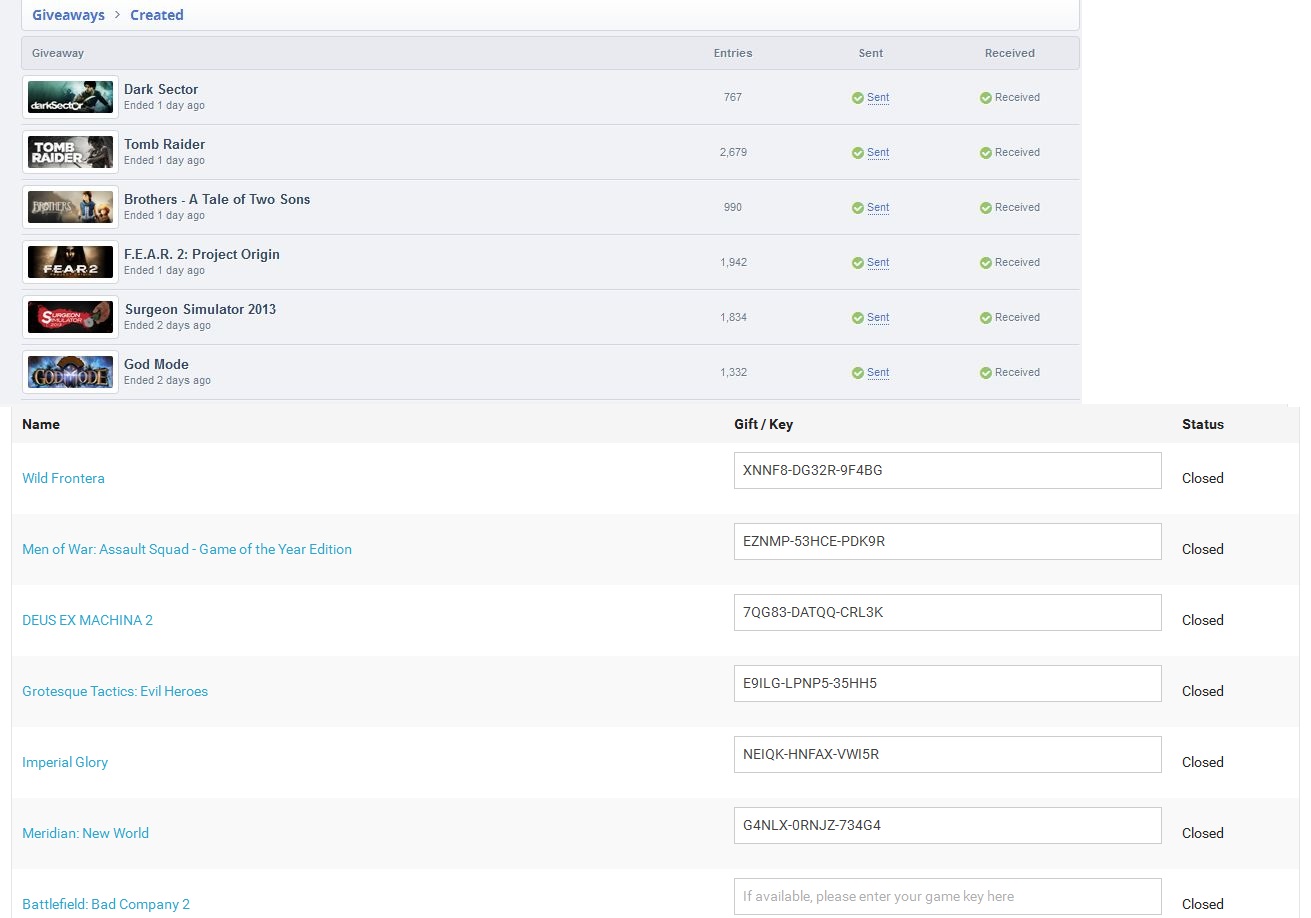Screen dimensions: 1311x918
Task: Click the Sent link for F.E.A.R. 2
Action: click(878, 263)
